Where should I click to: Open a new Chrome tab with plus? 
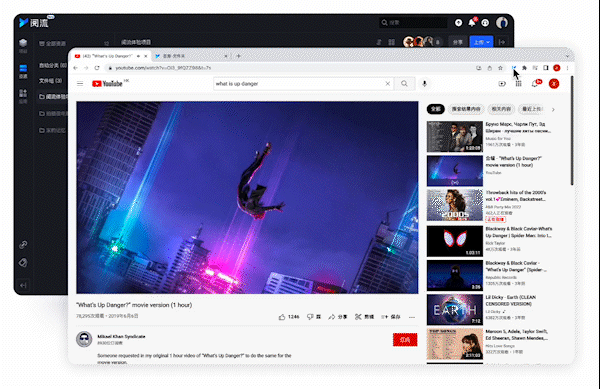click(x=238, y=56)
